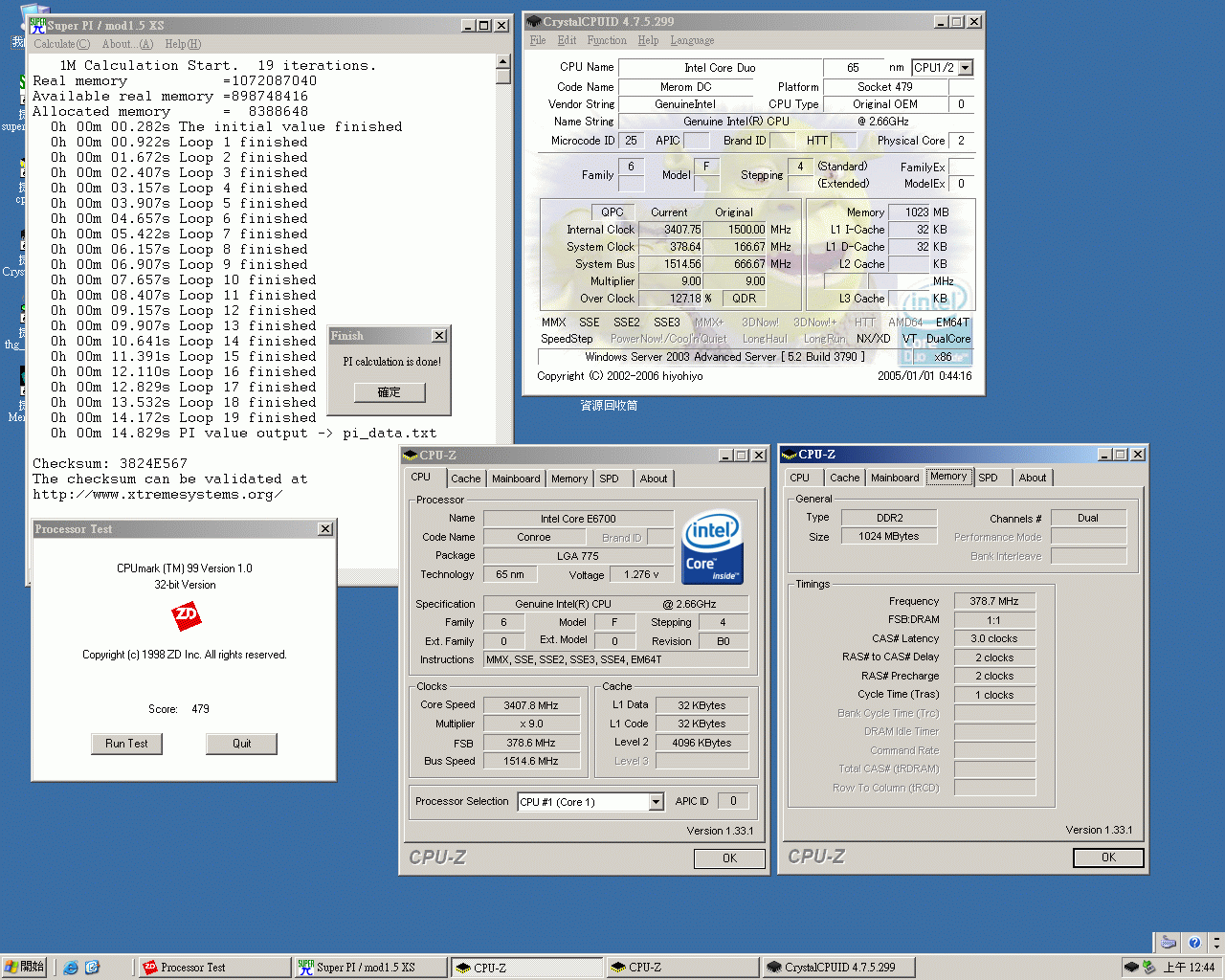The image size is (1225, 980).
Task: Click the CPU-Z Memory window title icon
Action: [790, 455]
